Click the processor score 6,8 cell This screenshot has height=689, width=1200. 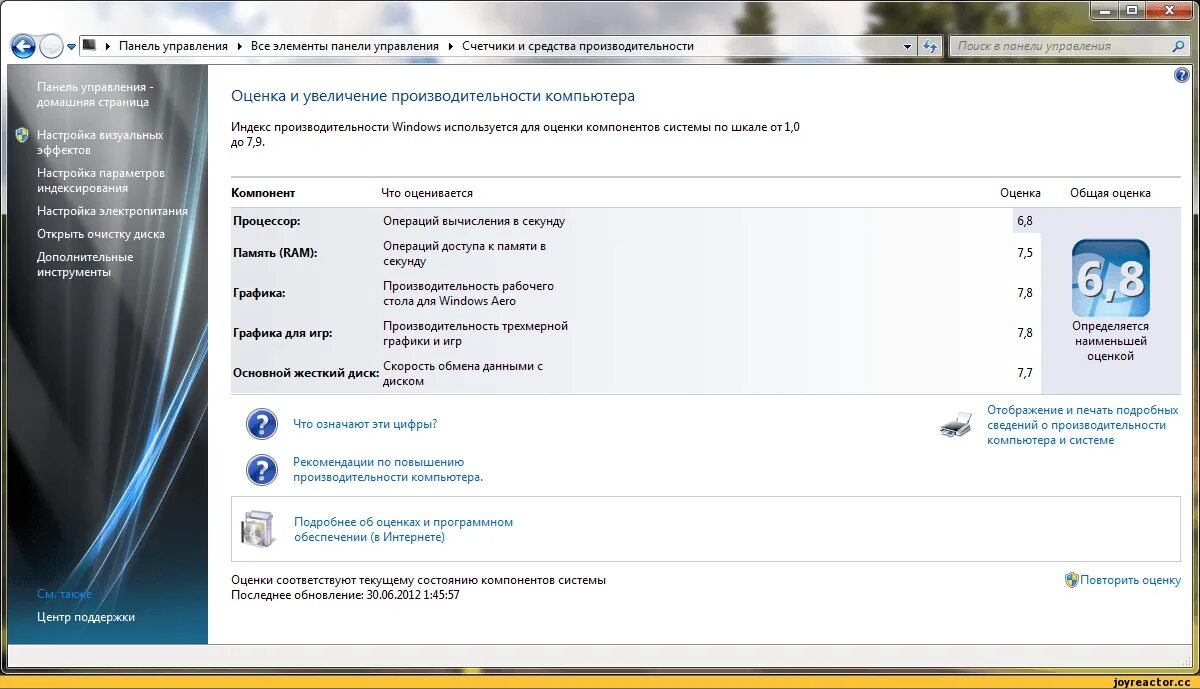pos(1024,221)
